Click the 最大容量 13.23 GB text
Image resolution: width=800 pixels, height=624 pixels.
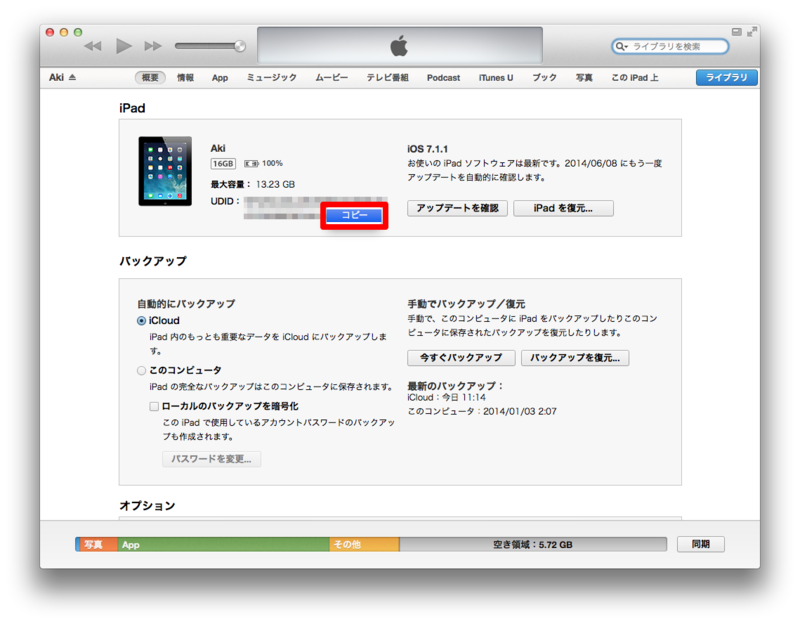click(x=253, y=184)
